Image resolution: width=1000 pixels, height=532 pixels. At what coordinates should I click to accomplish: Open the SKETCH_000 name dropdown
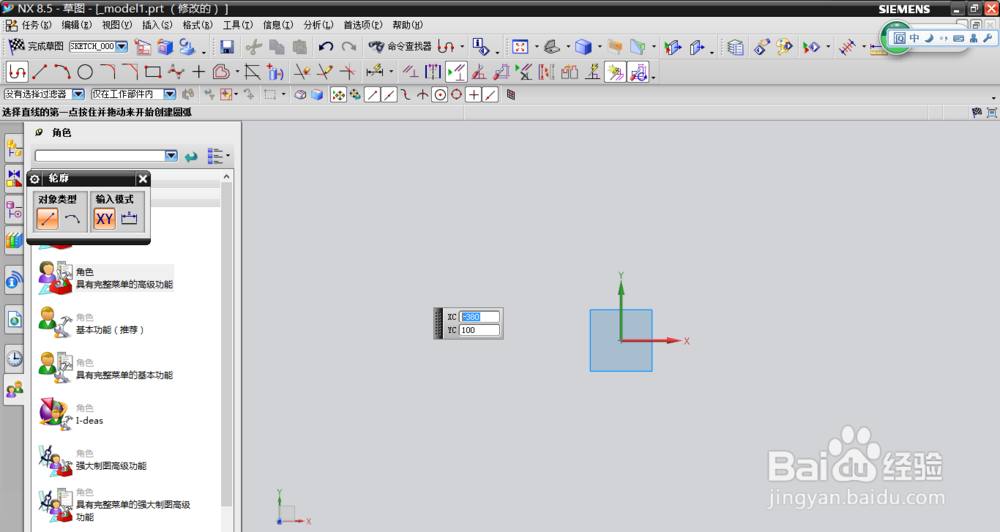click(122, 47)
